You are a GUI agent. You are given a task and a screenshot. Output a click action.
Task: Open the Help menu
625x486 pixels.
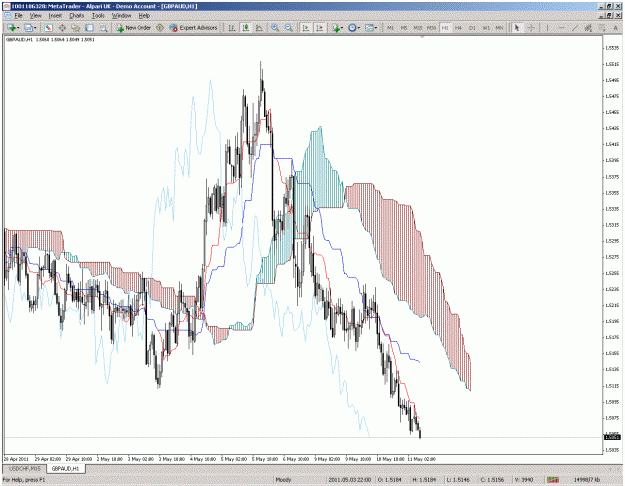pyautogui.click(x=144, y=16)
